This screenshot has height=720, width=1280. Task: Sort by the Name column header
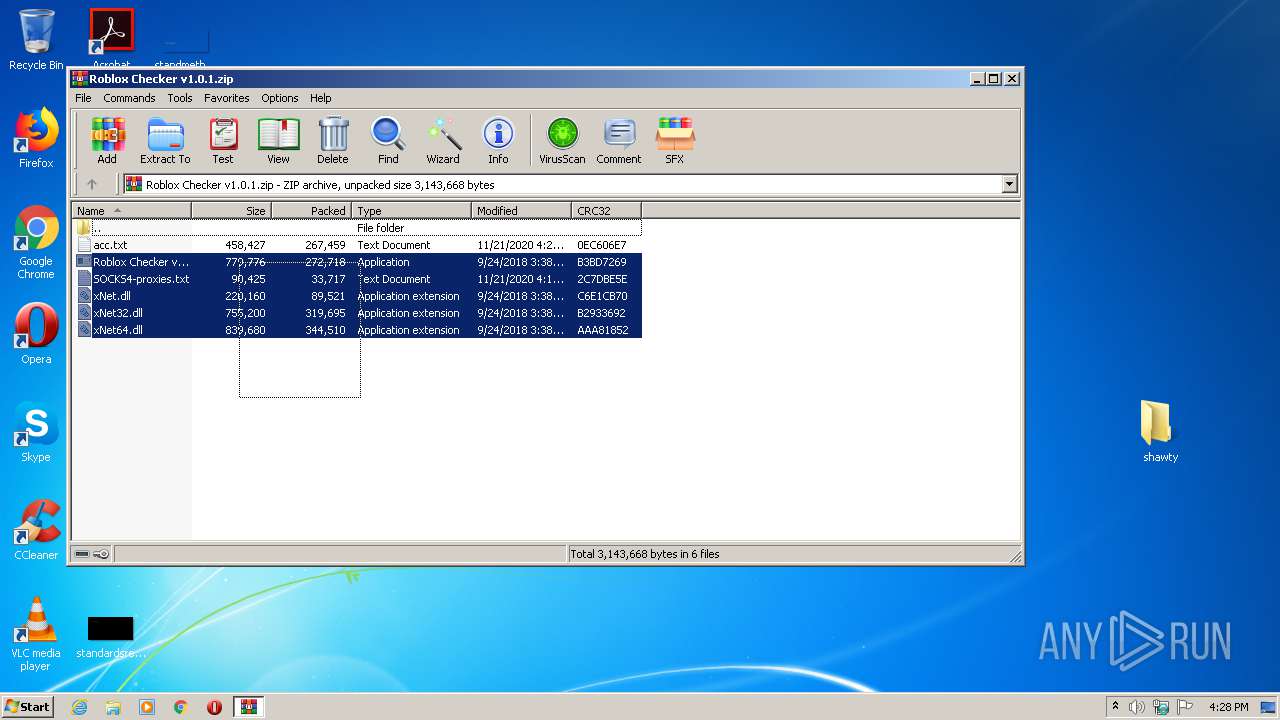click(x=131, y=210)
